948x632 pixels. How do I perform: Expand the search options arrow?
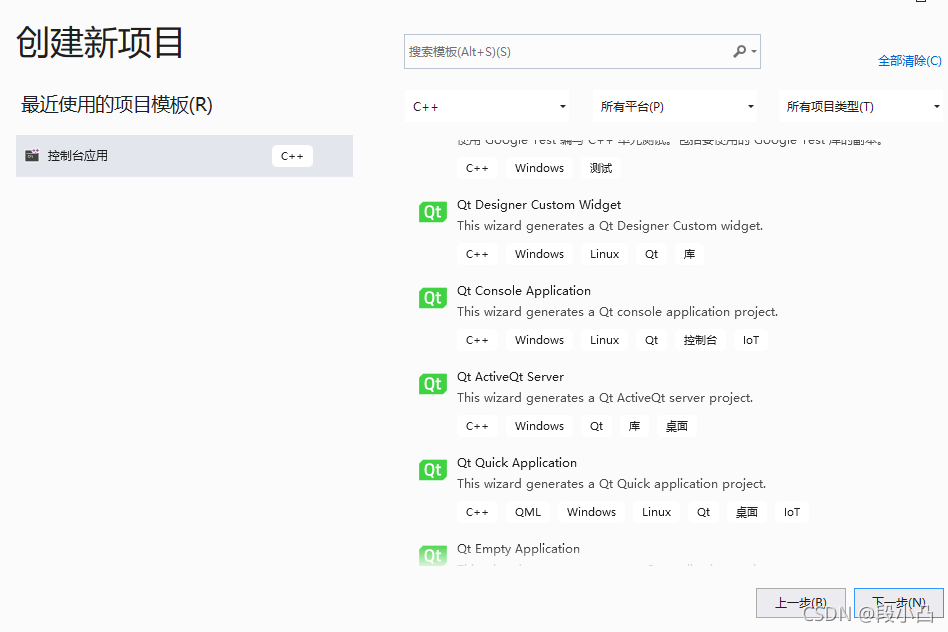pyautogui.click(x=754, y=52)
